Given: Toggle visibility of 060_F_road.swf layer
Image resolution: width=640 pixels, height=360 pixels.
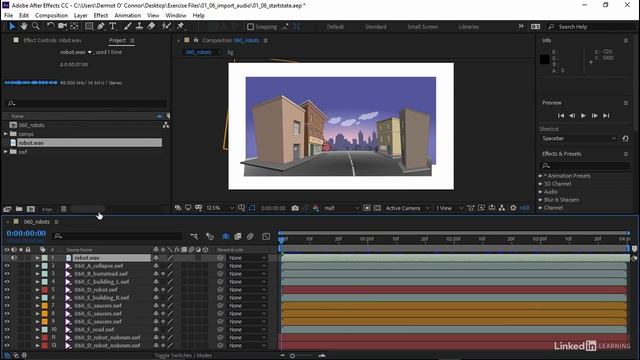Looking at the screenshot, I should tap(7, 329).
